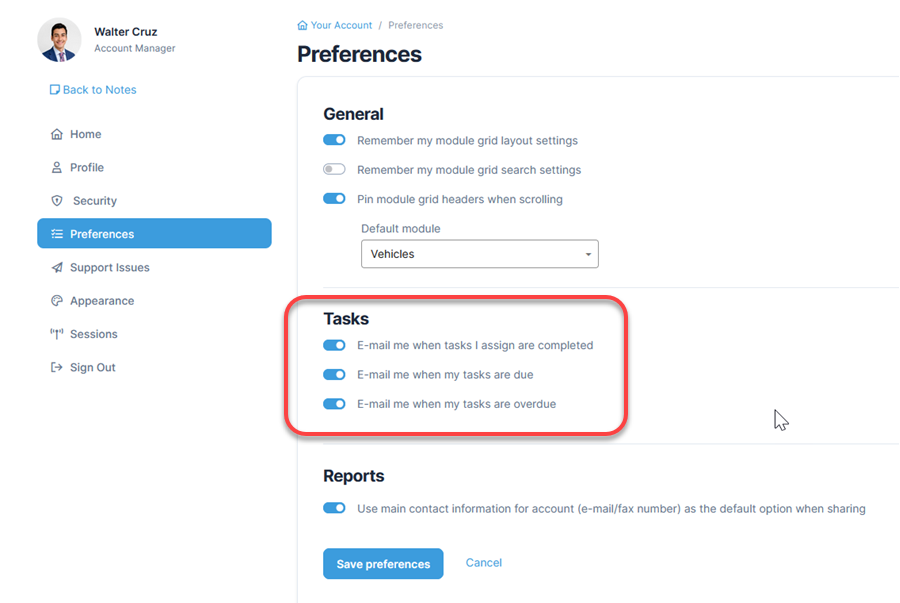Click the Security shield icon

click(57, 201)
